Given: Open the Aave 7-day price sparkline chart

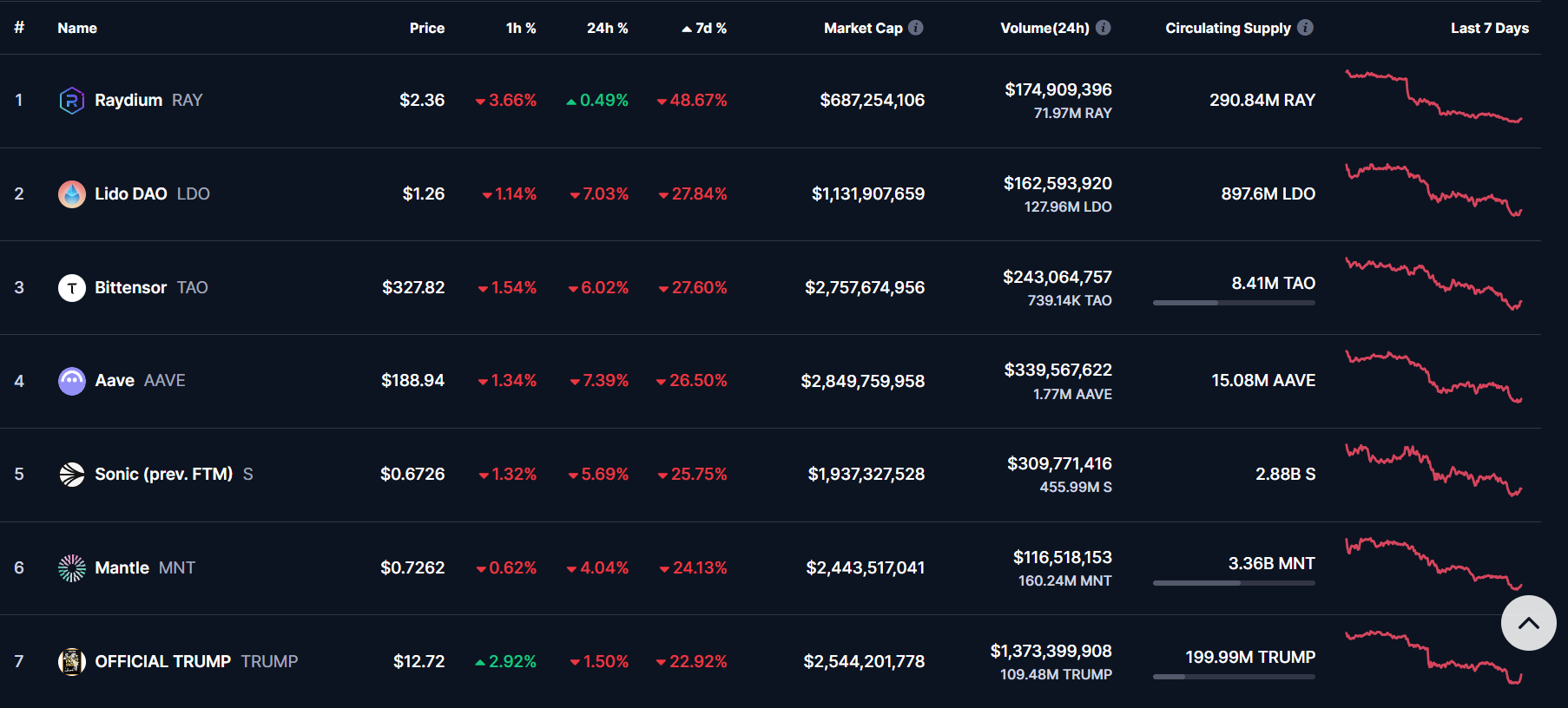Looking at the screenshot, I should click(1433, 378).
